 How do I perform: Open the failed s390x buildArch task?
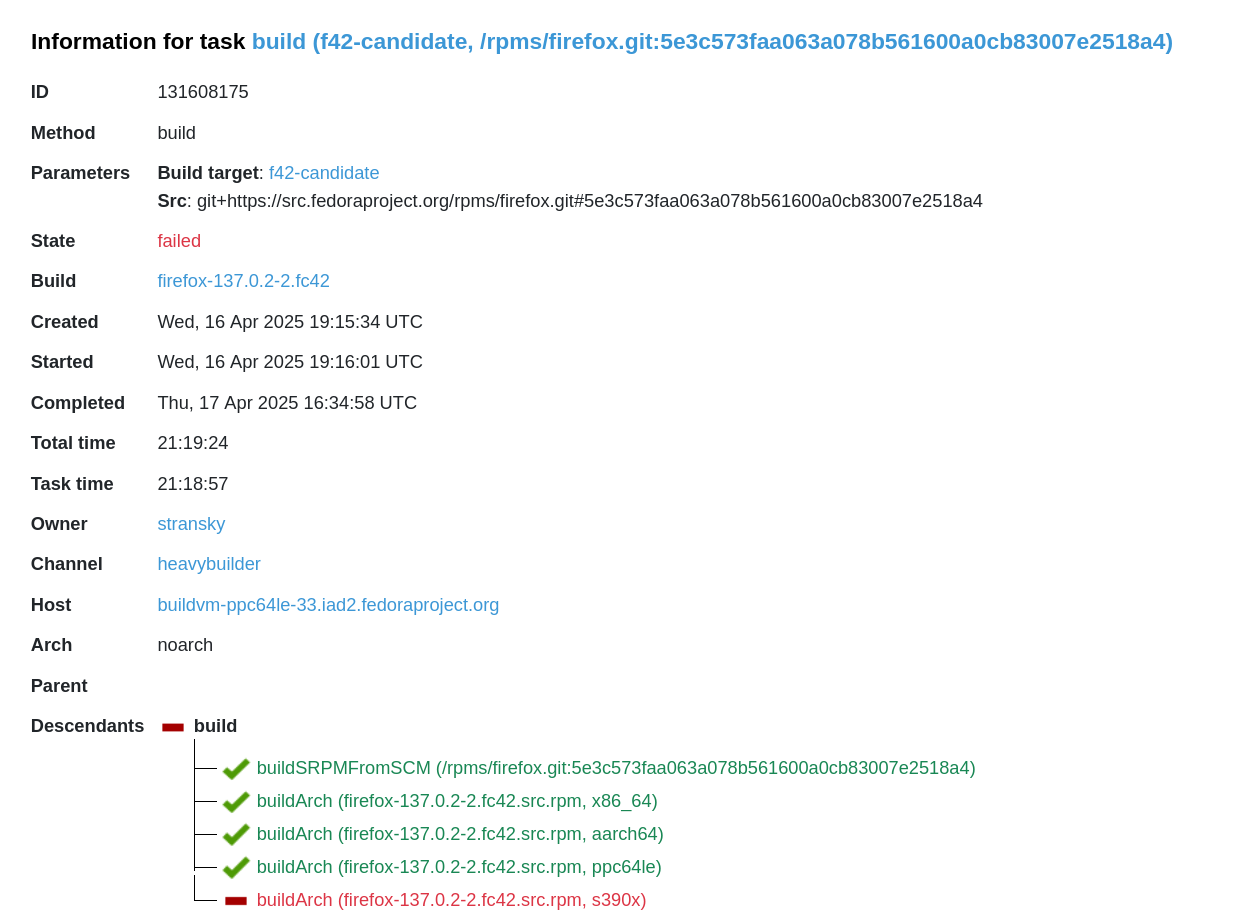click(452, 900)
